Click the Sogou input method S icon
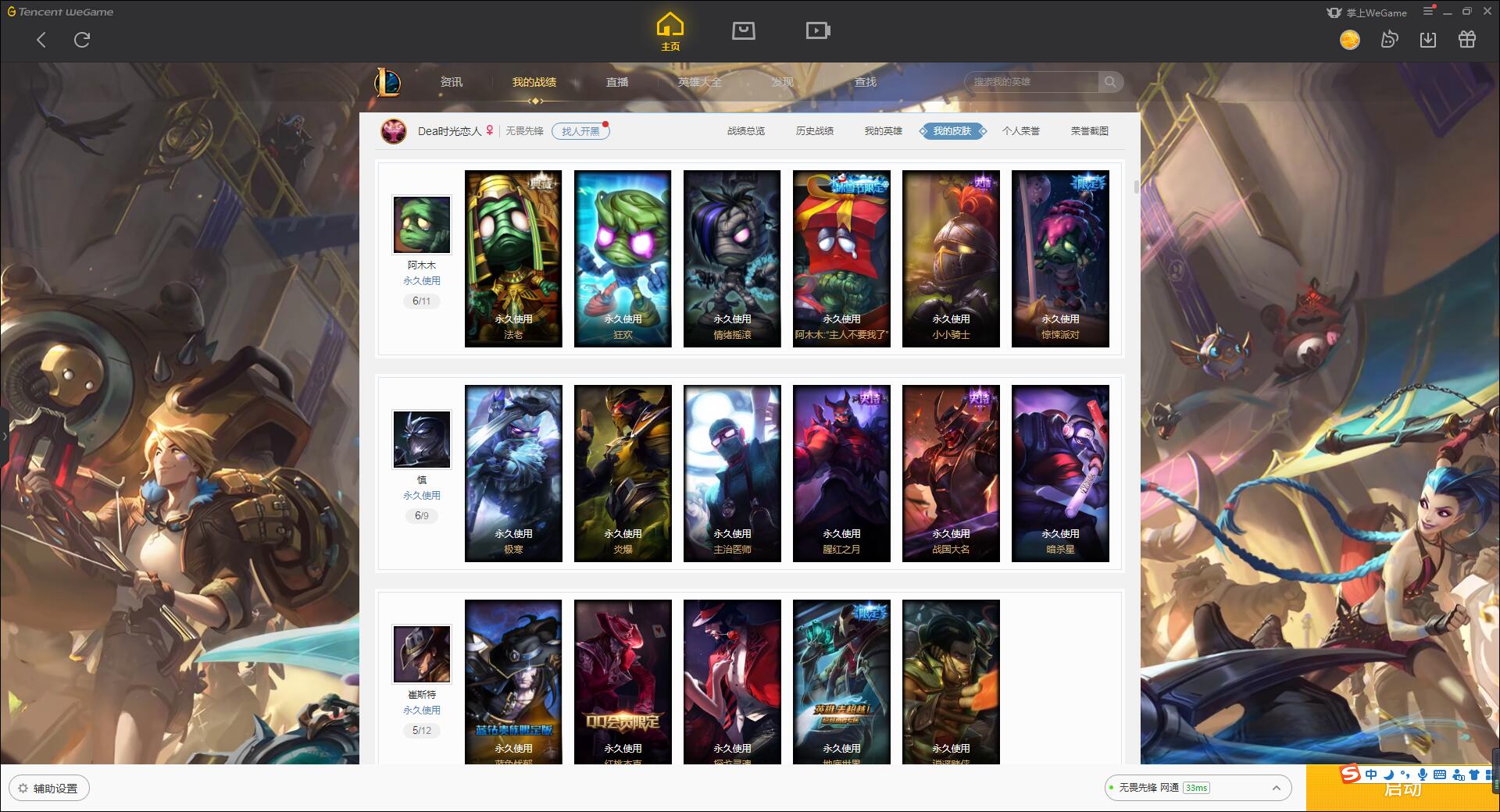Viewport: 1500px width, 812px height. [1350, 775]
